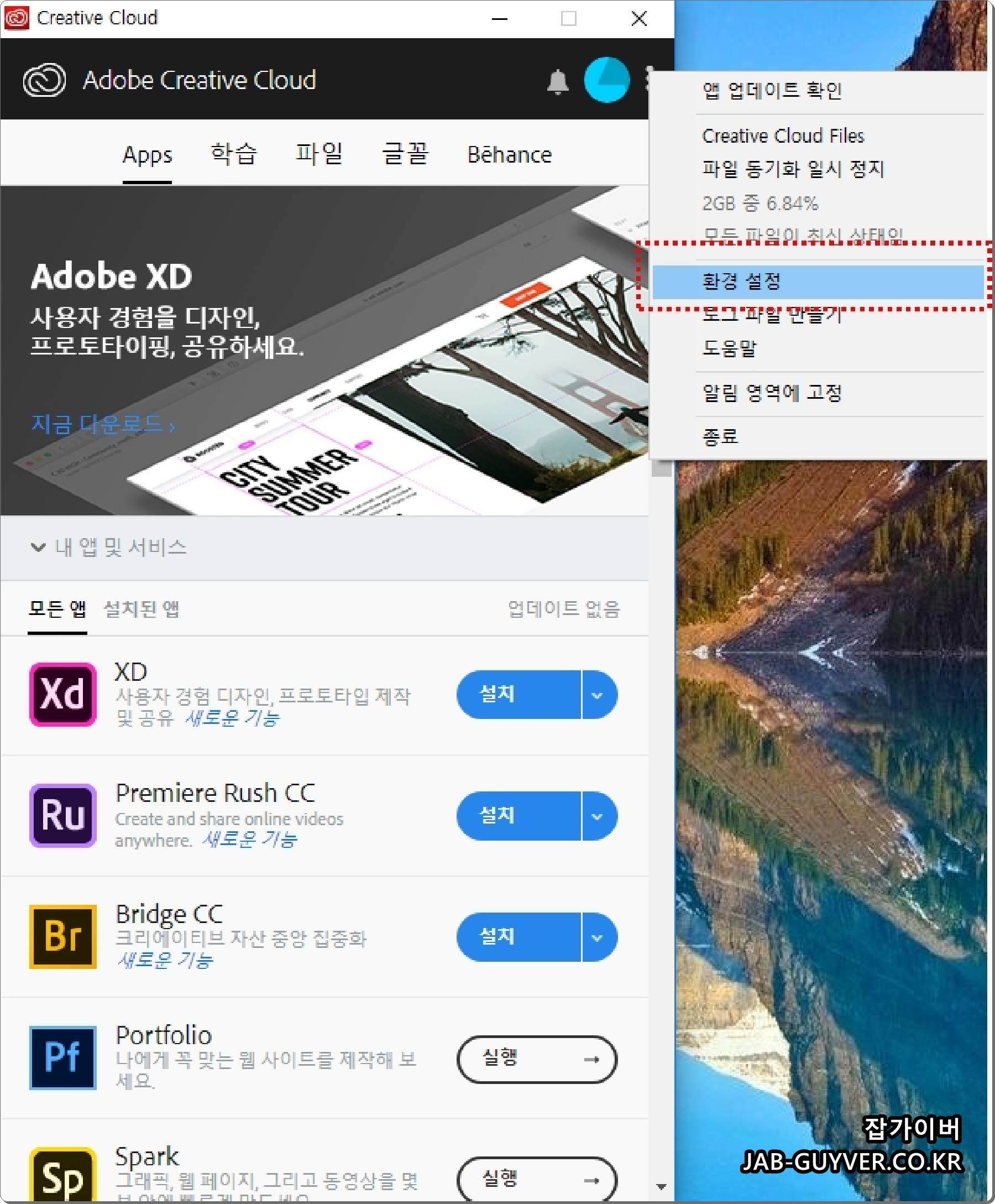Minimize the Creative Cloud window
The image size is (995, 1204).
point(499,18)
